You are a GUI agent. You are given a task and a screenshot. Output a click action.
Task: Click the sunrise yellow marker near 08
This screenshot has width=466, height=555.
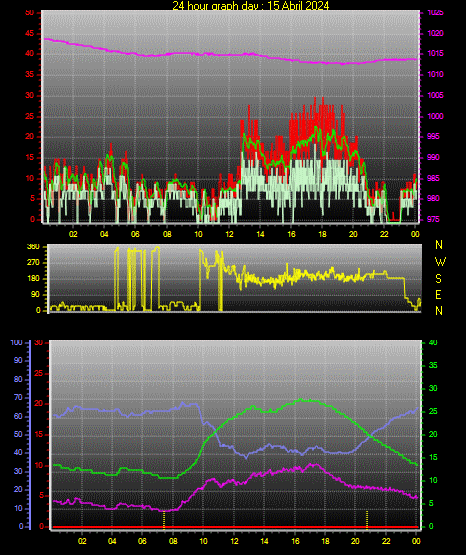(164, 521)
